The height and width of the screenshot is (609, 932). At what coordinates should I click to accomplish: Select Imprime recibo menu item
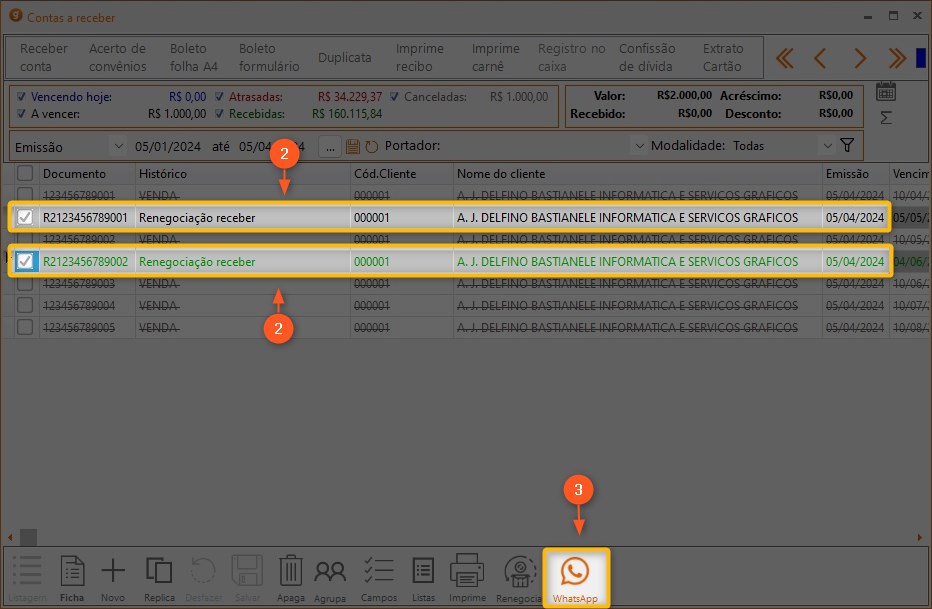pos(420,57)
